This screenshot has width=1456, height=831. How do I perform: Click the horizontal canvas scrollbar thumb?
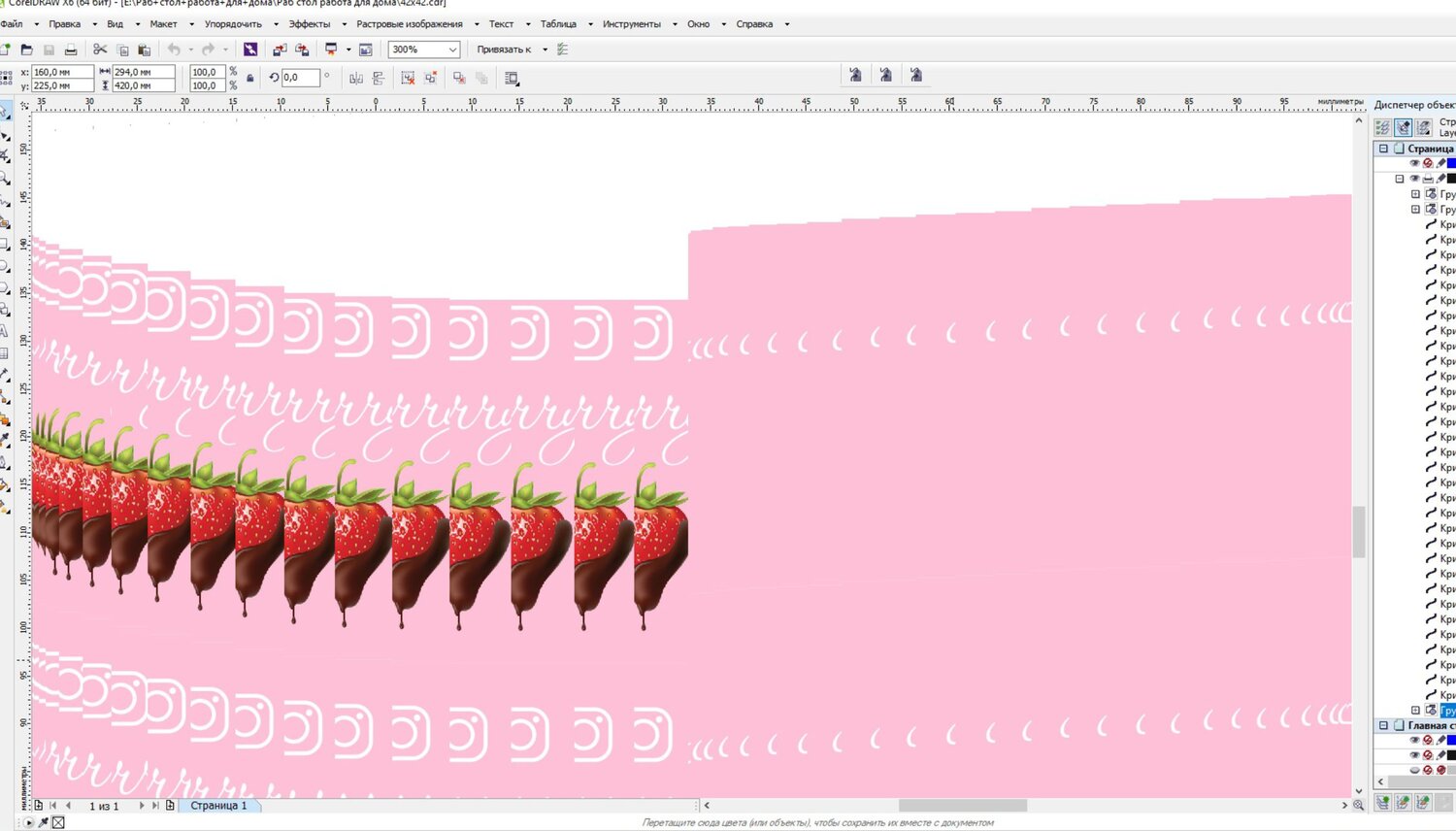click(x=963, y=806)
